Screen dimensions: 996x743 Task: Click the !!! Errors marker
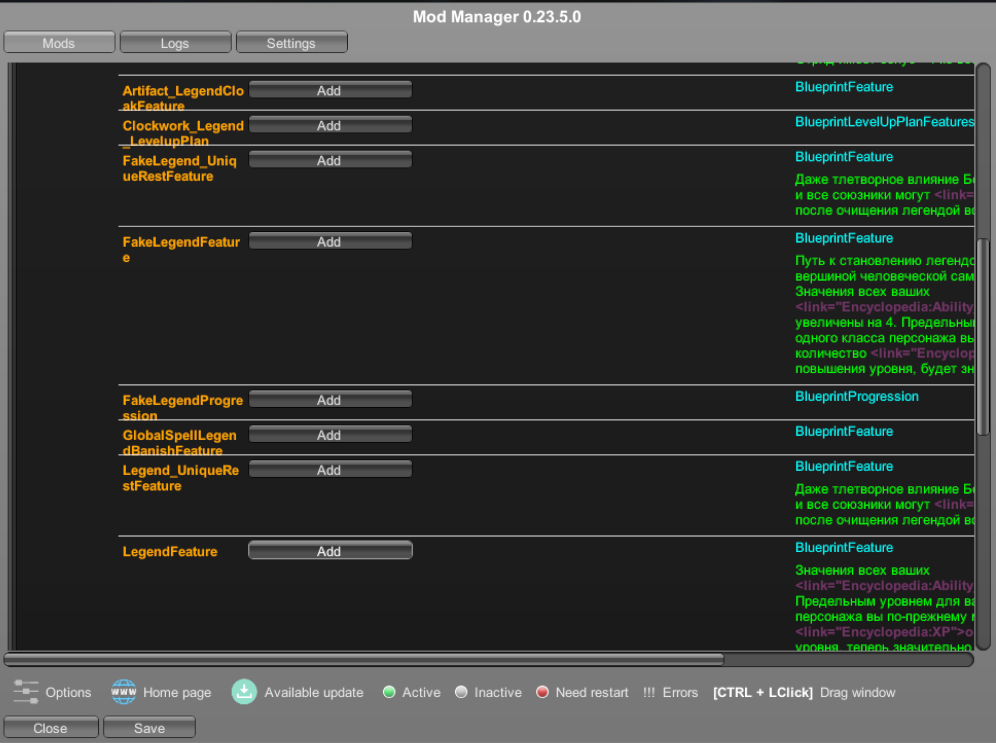tap(649, 692)
